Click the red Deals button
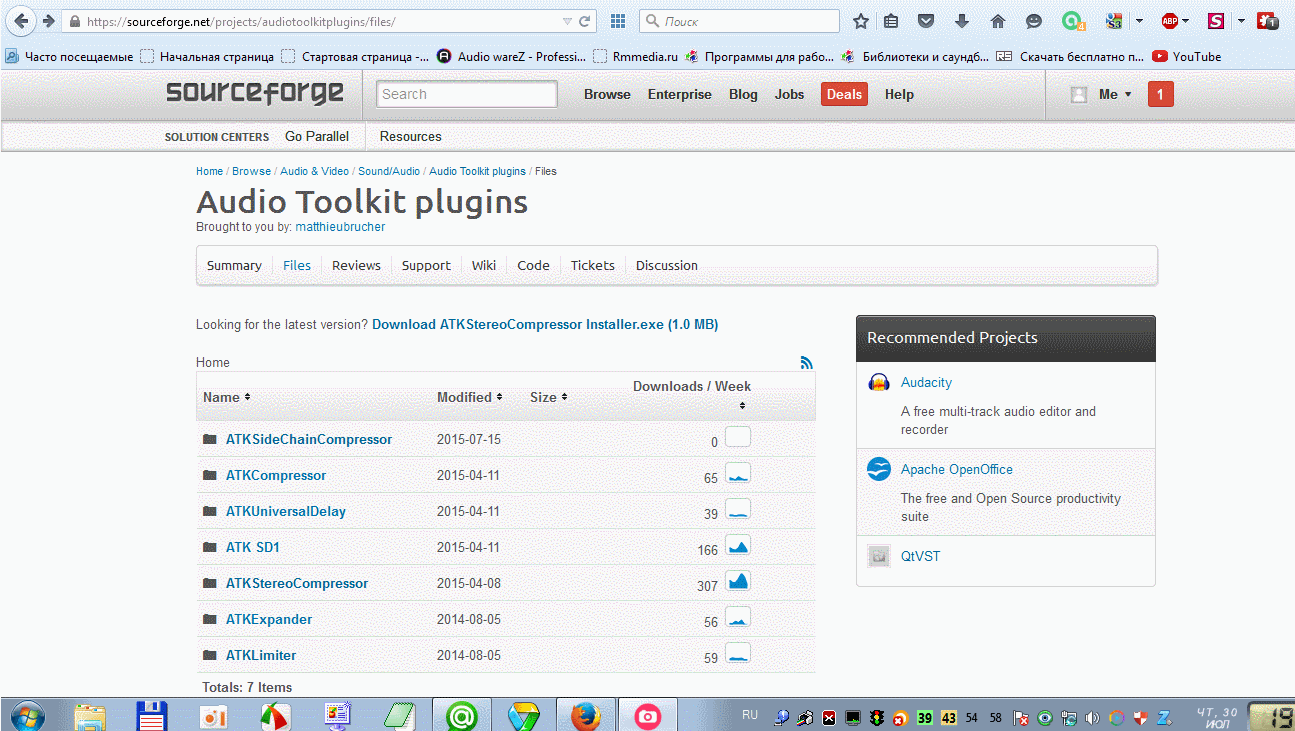 coord(844,94)
